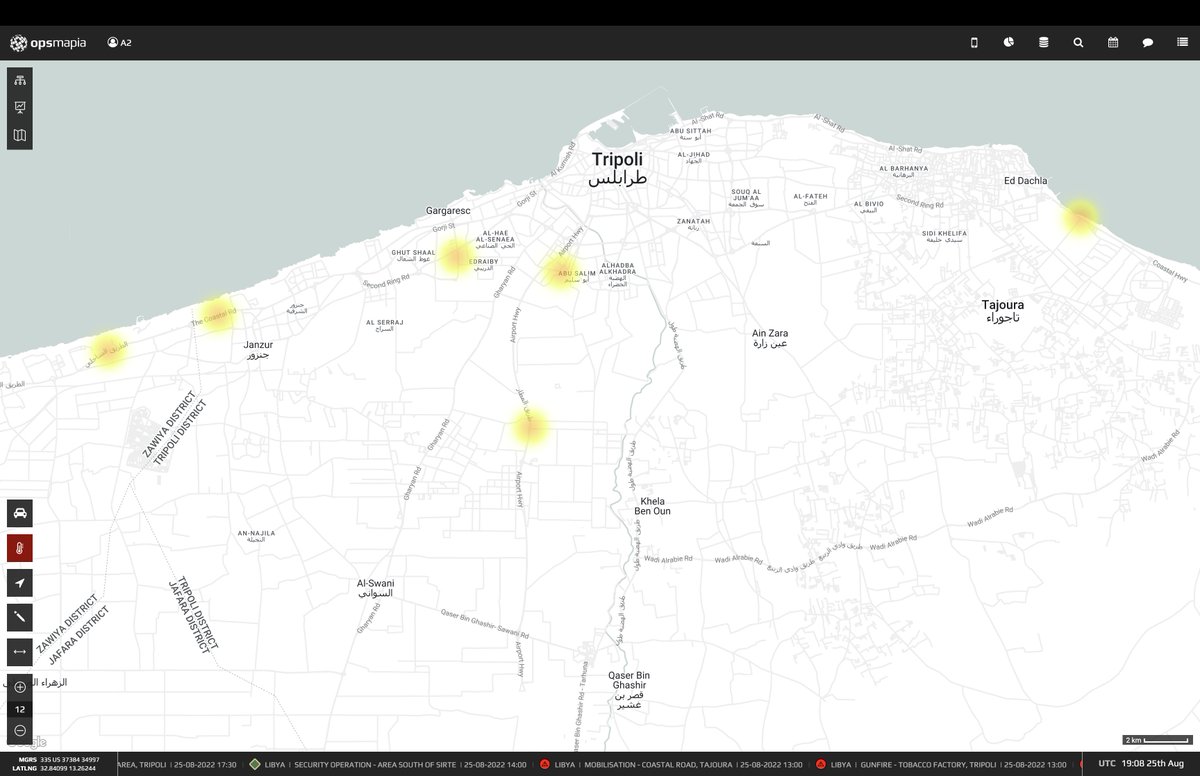This screenshot has width=1200, height=776.
Task: Open the list view icon
Action: [1182, 43]
